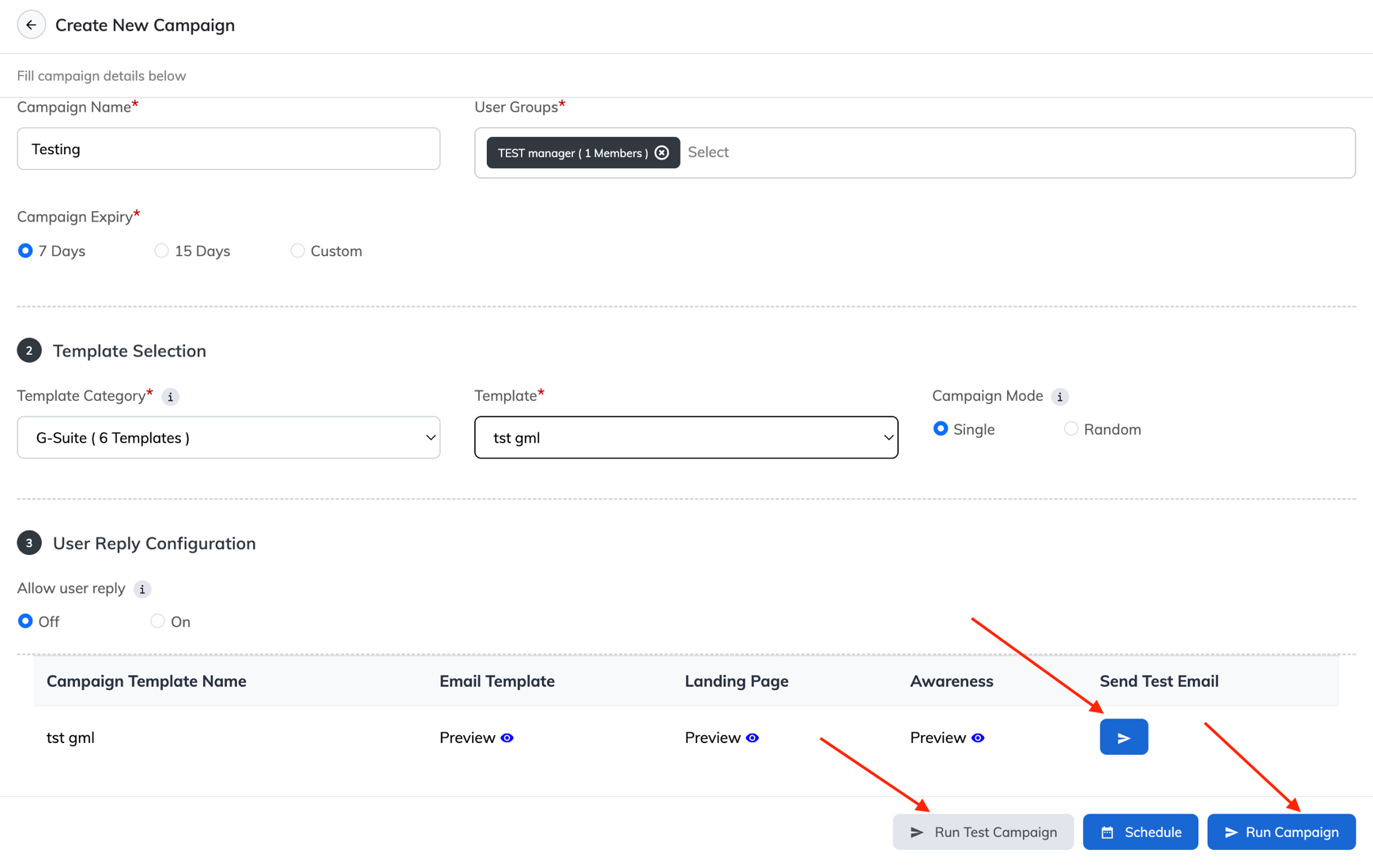Click Awareness Preview text
1373x868 pixels.
point(937,738)
